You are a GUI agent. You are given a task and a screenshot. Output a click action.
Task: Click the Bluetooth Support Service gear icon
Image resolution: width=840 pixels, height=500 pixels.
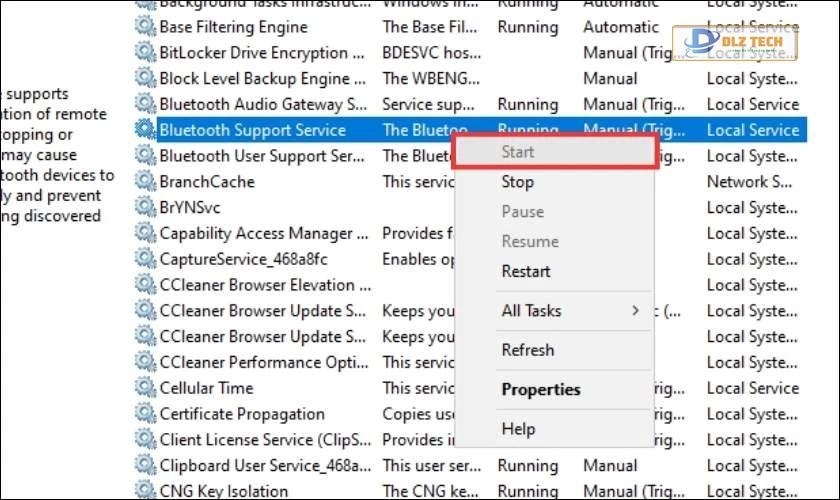tap(146, 130)
